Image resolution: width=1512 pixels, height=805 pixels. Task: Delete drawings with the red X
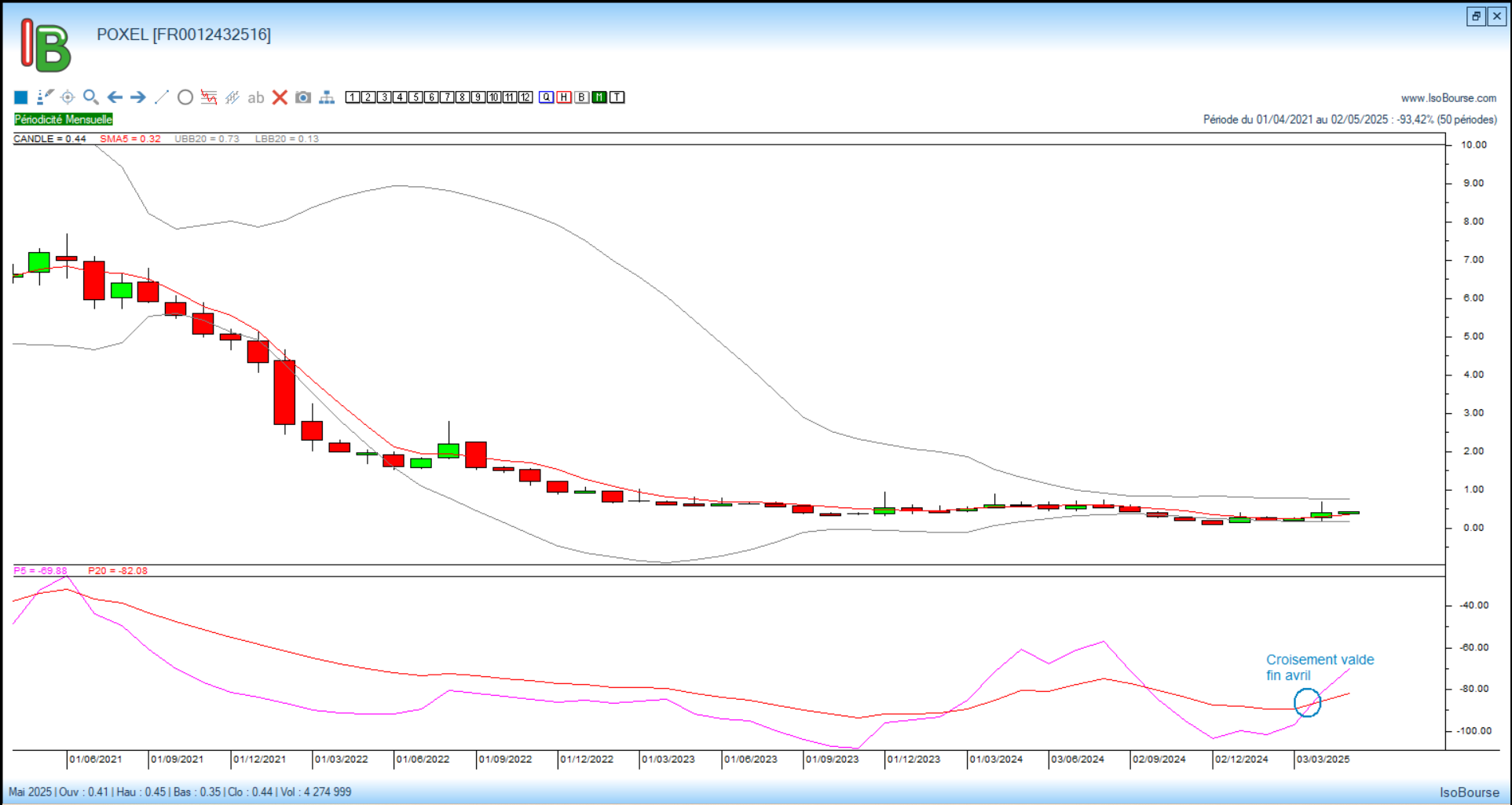pyautogui.click(x=280, y=97)
